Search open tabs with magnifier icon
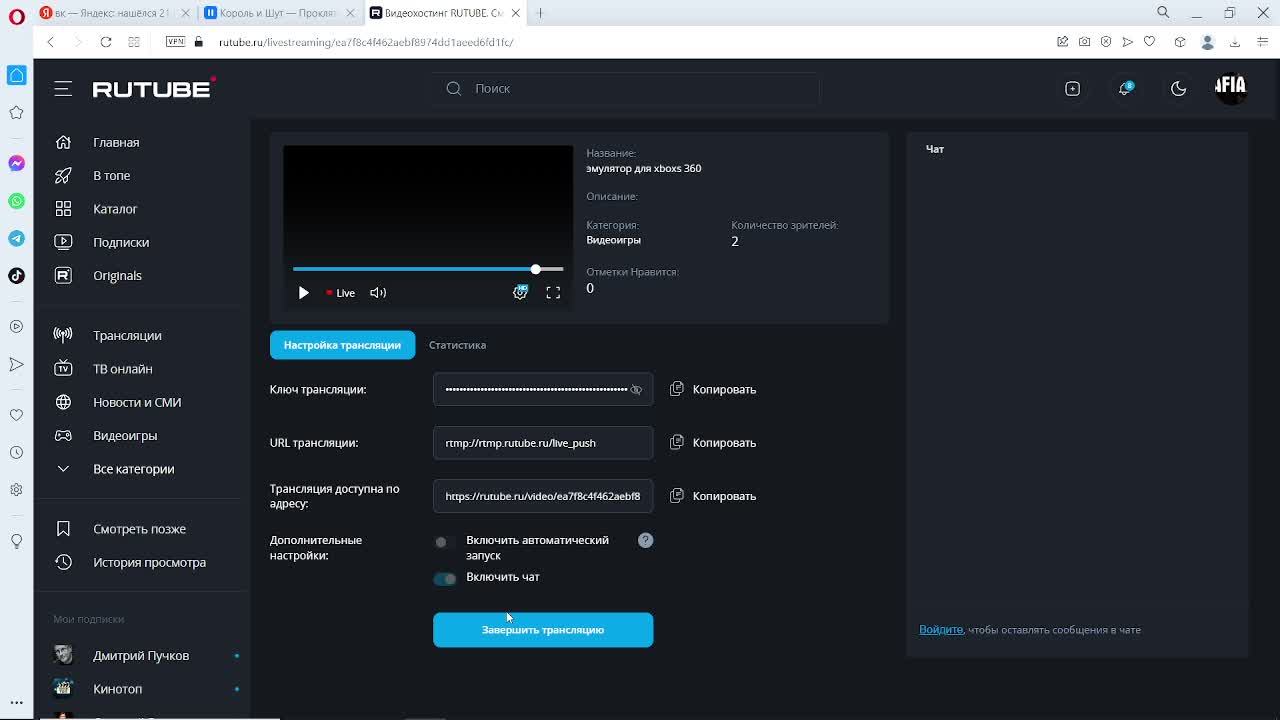This screenshot has height=720, width=1280. pos(1163,13)
